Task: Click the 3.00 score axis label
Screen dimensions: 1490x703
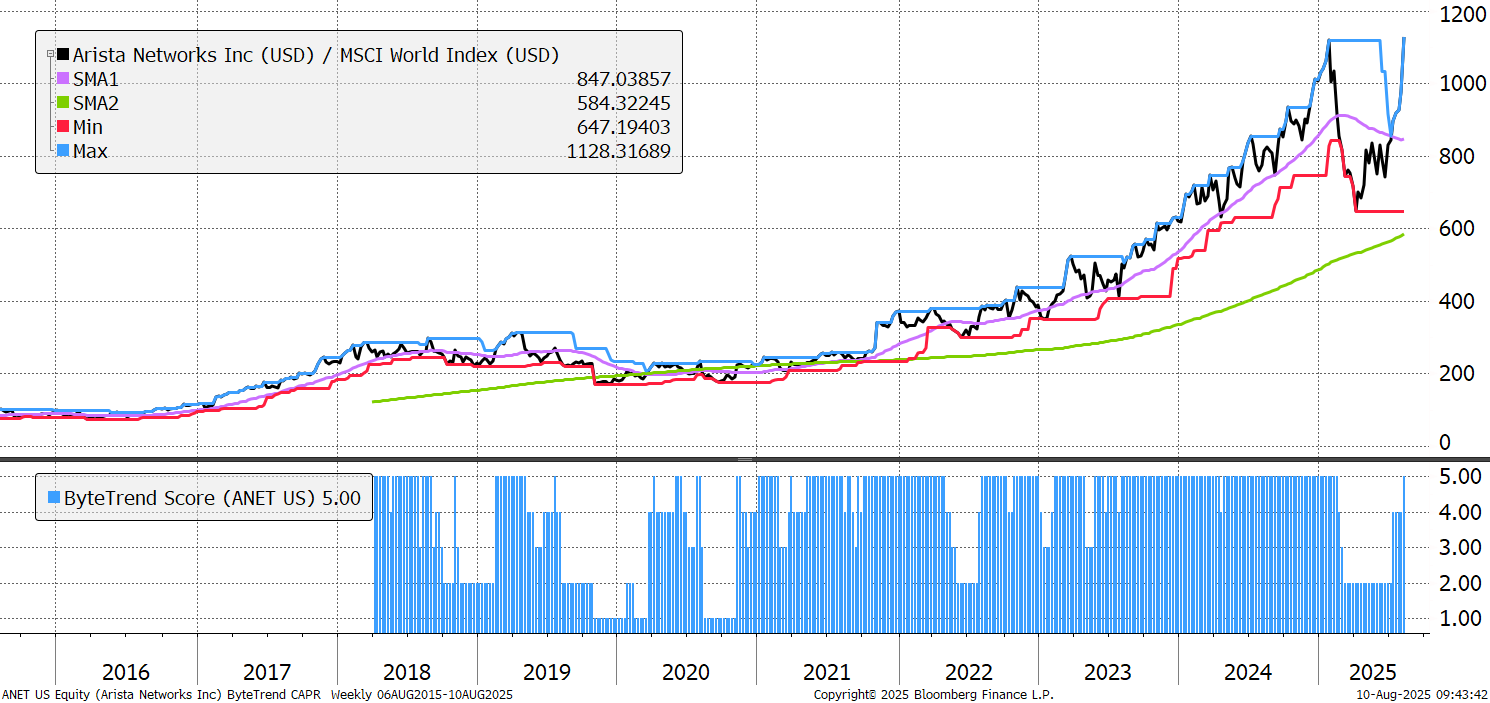Action: pos(1460,547)
